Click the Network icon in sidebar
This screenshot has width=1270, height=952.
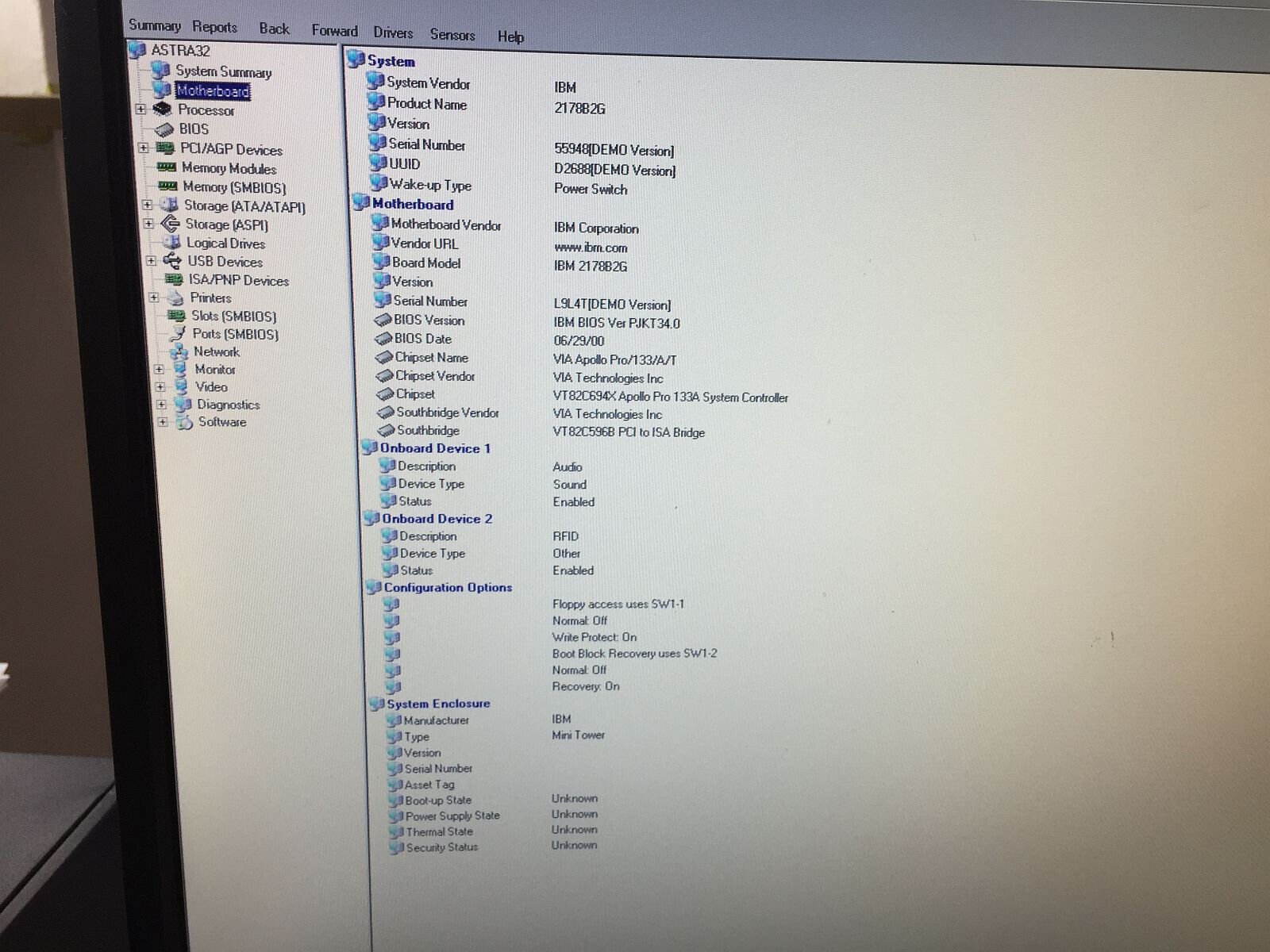tap(179, 351)
